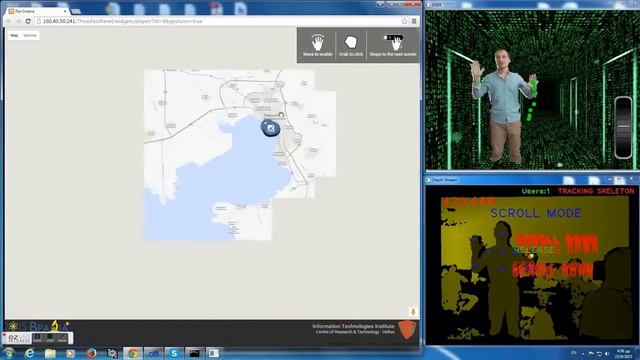
Task: Select the PanGreece tab
Action: coord(37,11)
